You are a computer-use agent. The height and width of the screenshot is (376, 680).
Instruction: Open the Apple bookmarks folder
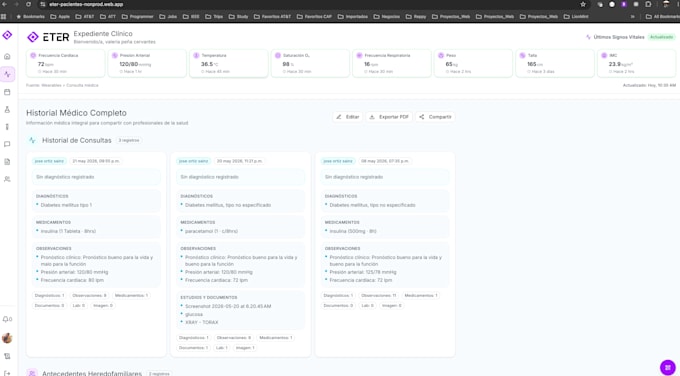click(60, 16)
